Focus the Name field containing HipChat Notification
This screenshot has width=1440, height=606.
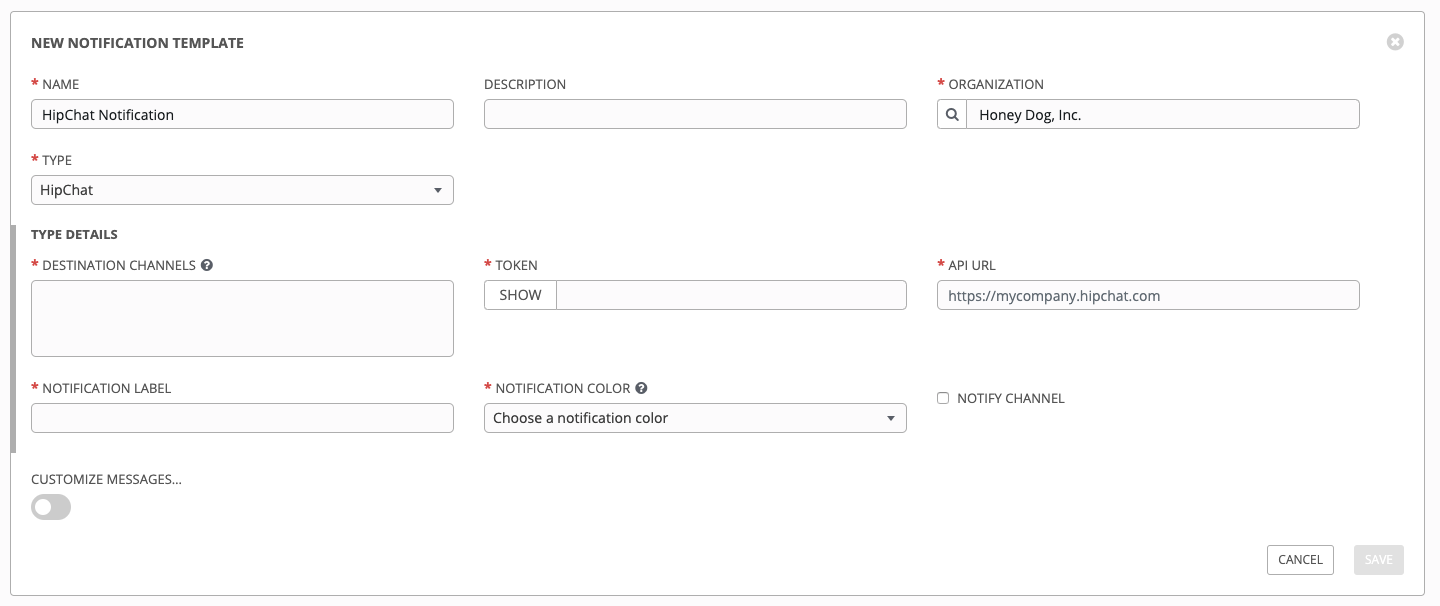(242, 115)
